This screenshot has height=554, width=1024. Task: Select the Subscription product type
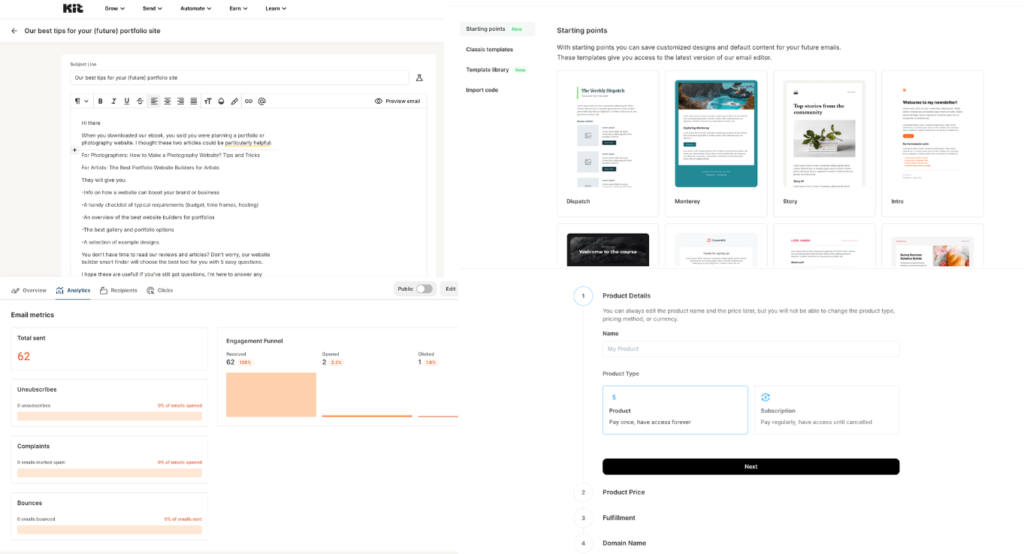(x=826, y=410)
